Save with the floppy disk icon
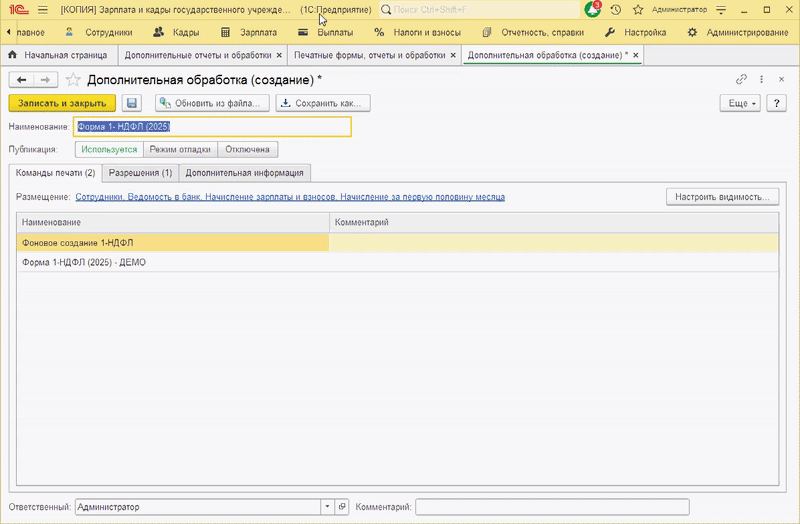 (x=132, y=103)
